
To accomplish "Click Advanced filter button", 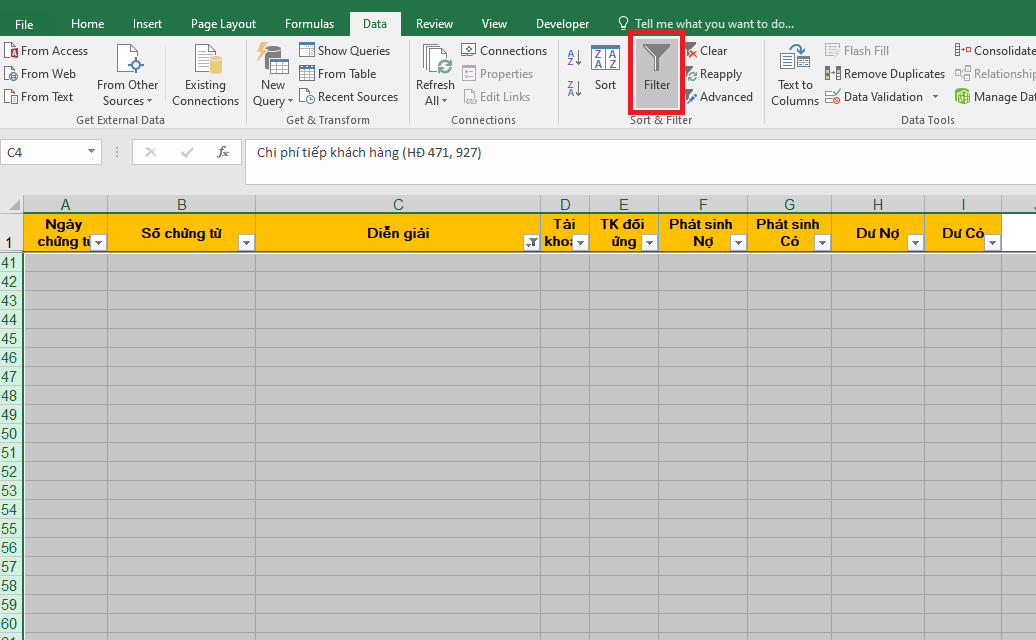I will (718, 97).
